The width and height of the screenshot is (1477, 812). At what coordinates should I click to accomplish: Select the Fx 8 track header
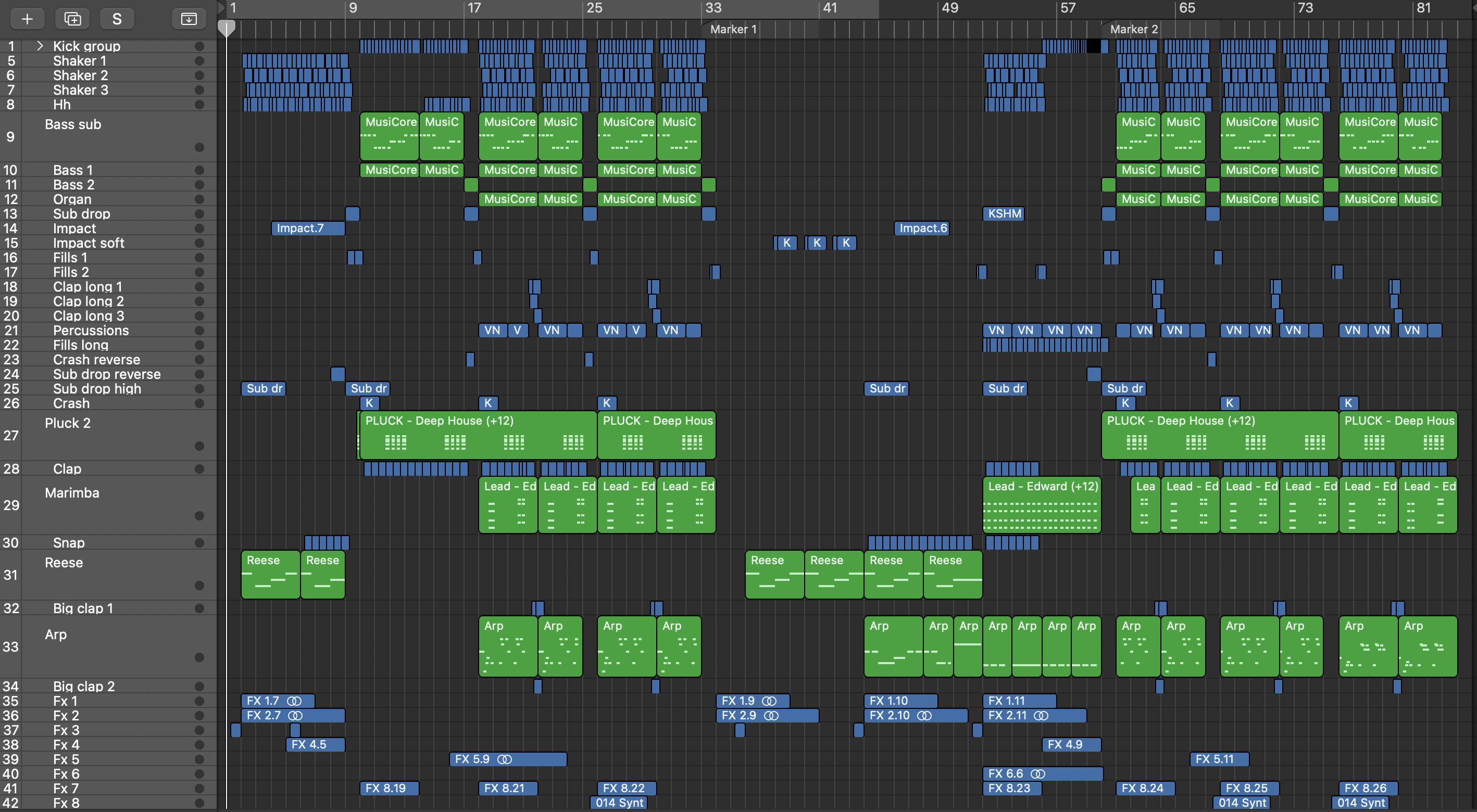109,803
